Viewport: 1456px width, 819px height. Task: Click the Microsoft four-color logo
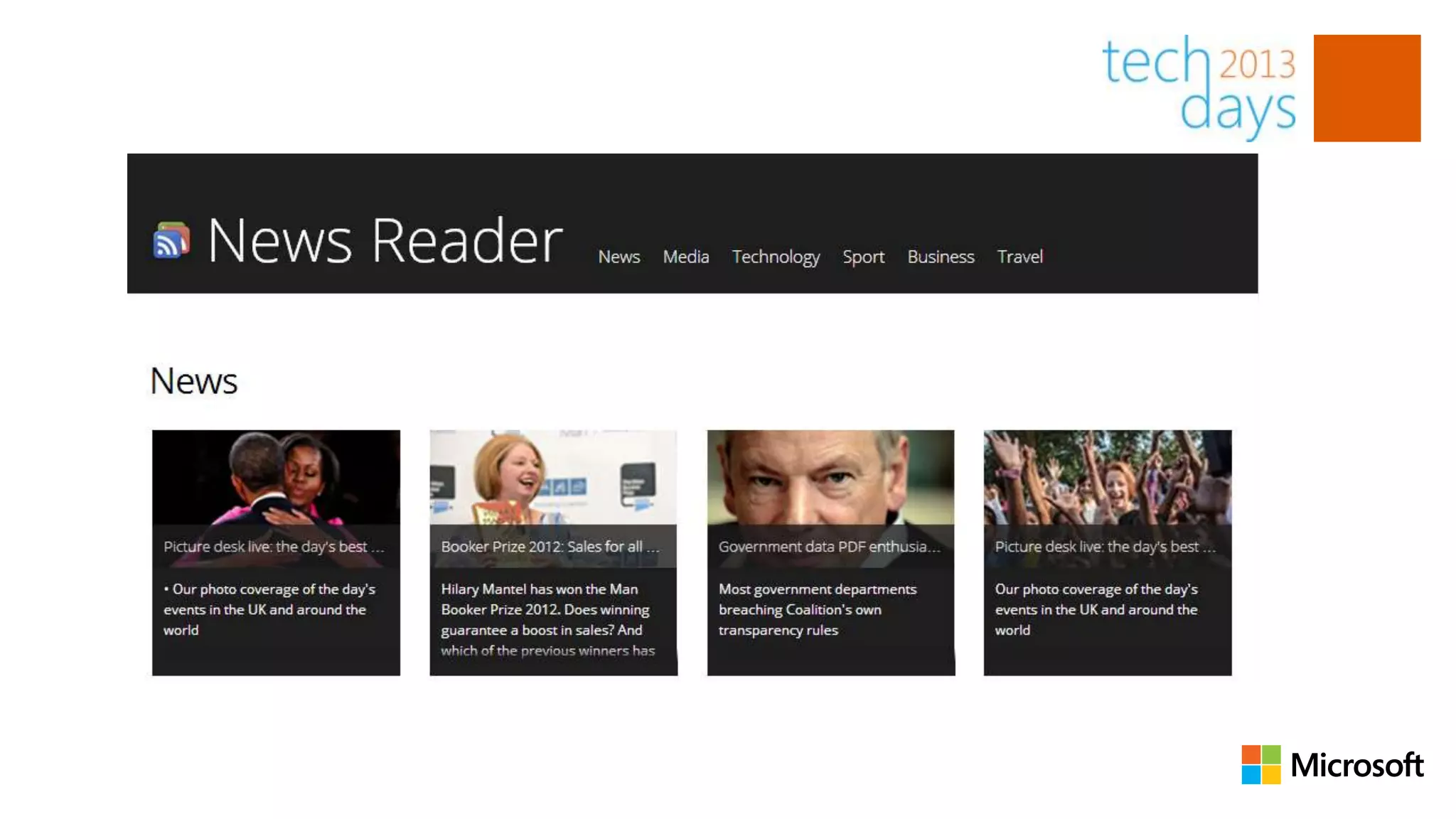tap(1260, 764)
